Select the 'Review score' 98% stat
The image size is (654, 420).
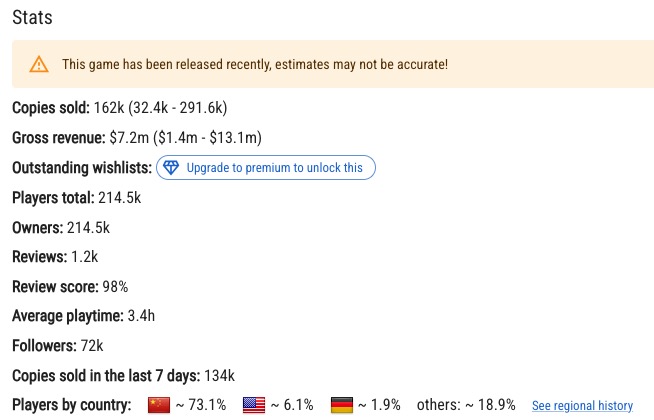(70, 287)
